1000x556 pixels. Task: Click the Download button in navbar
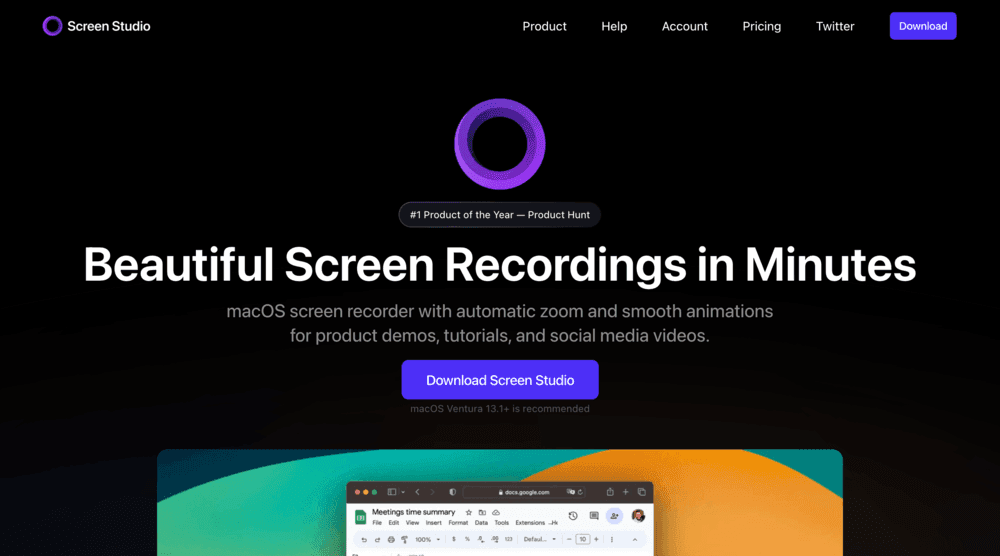point(923,26)
